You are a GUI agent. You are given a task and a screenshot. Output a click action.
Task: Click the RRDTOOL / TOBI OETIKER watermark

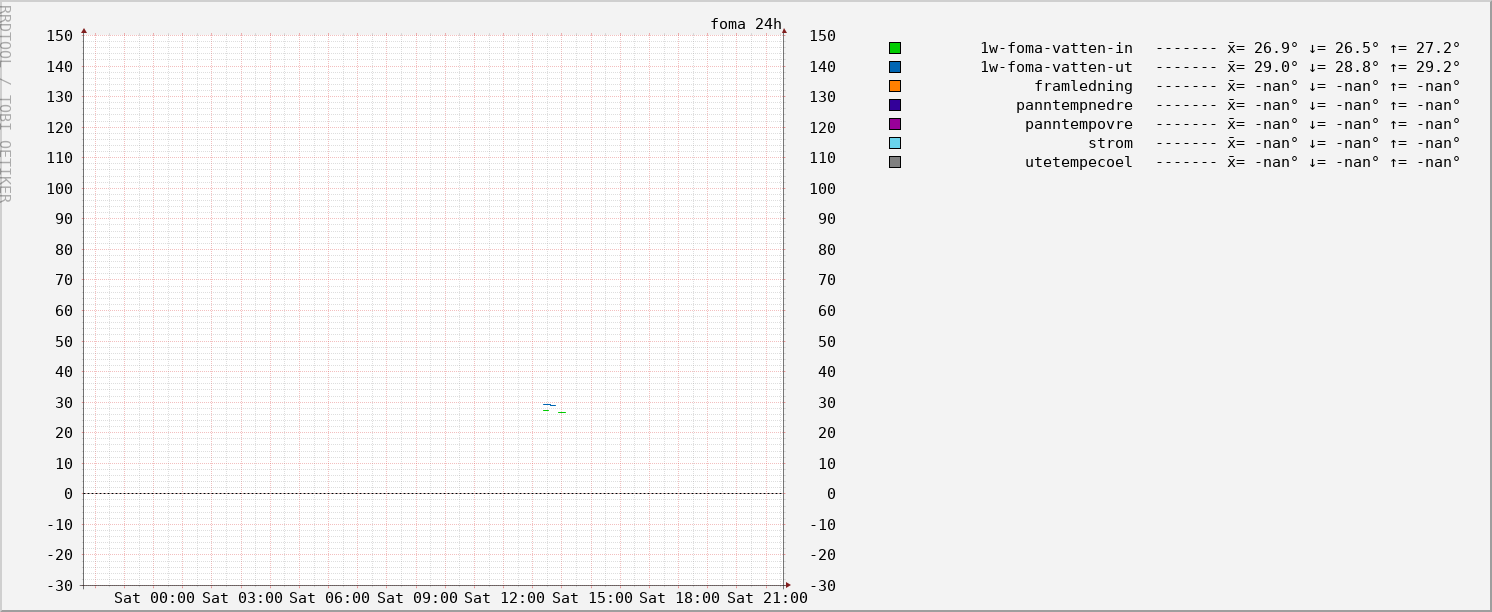pyautogui.click(x=6, y=102)
